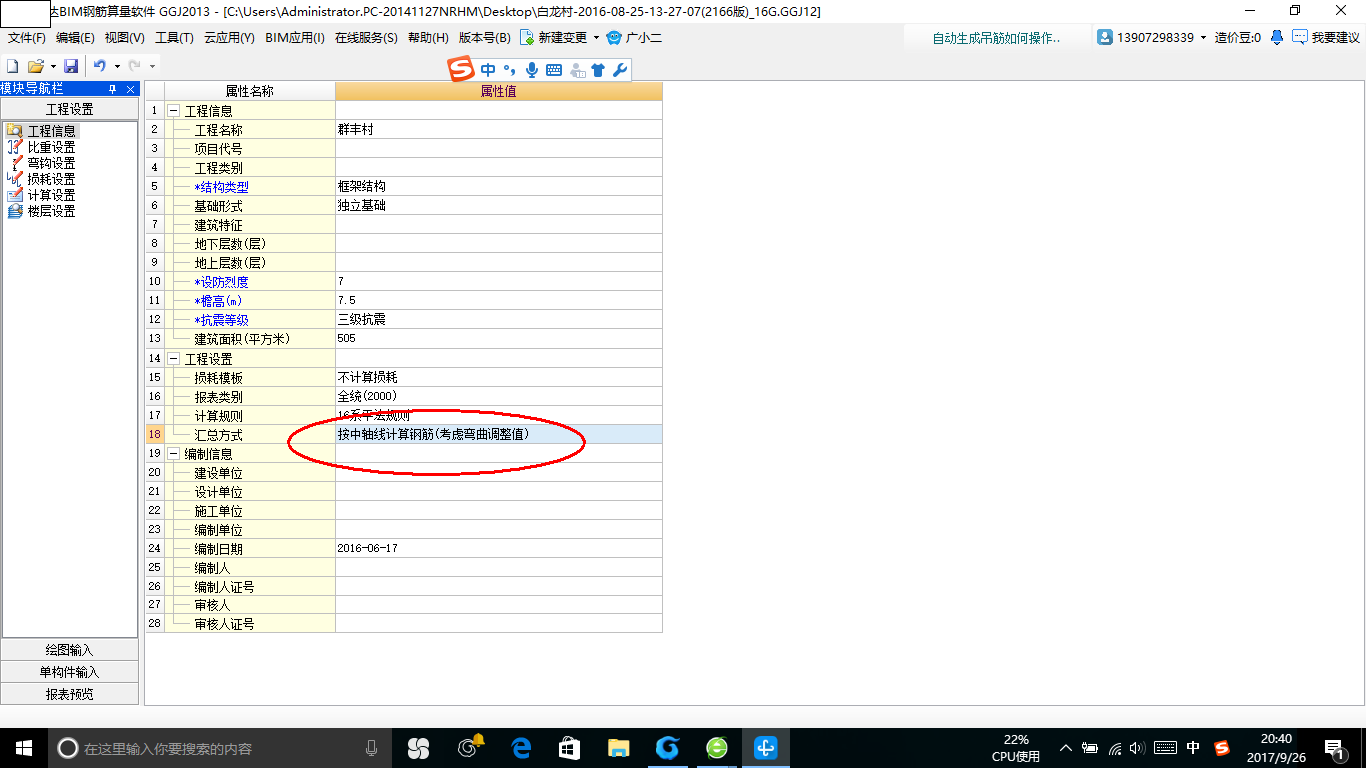Click the Windows Start button
Screen dimensions: 1366x768
tap(23, 748)
